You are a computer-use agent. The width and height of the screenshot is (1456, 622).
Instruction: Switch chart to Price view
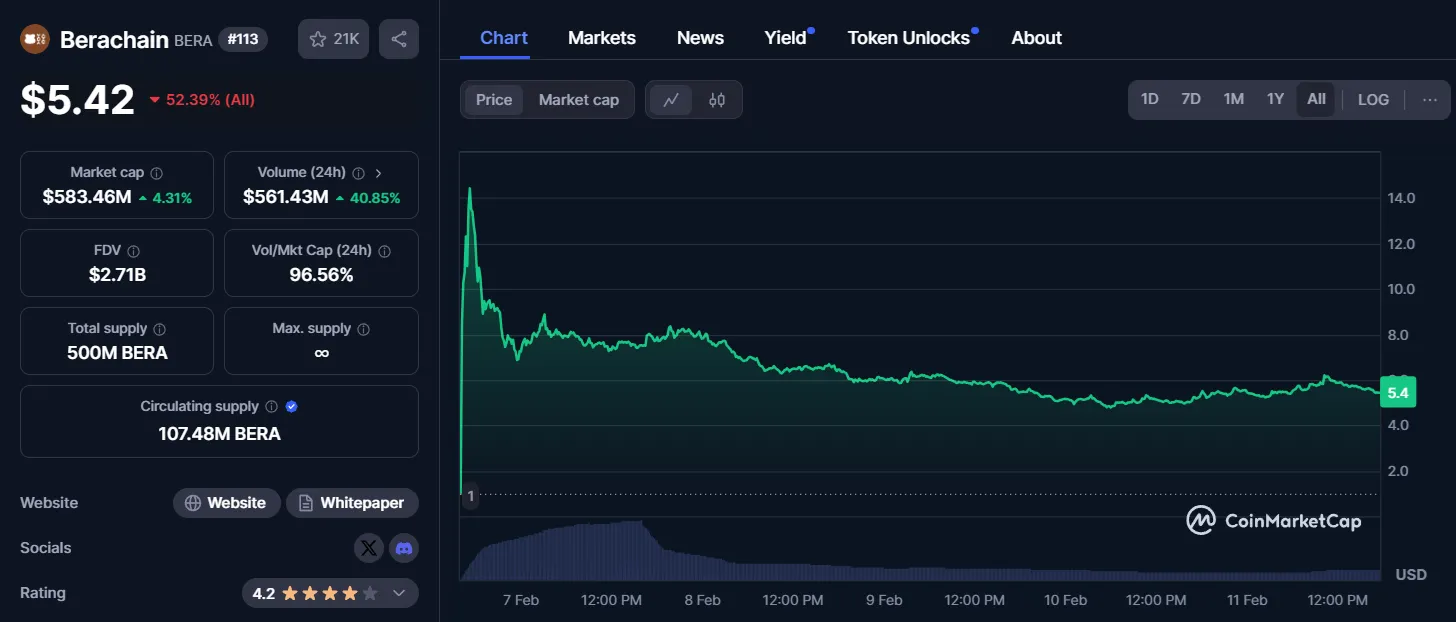pos(494,100)
